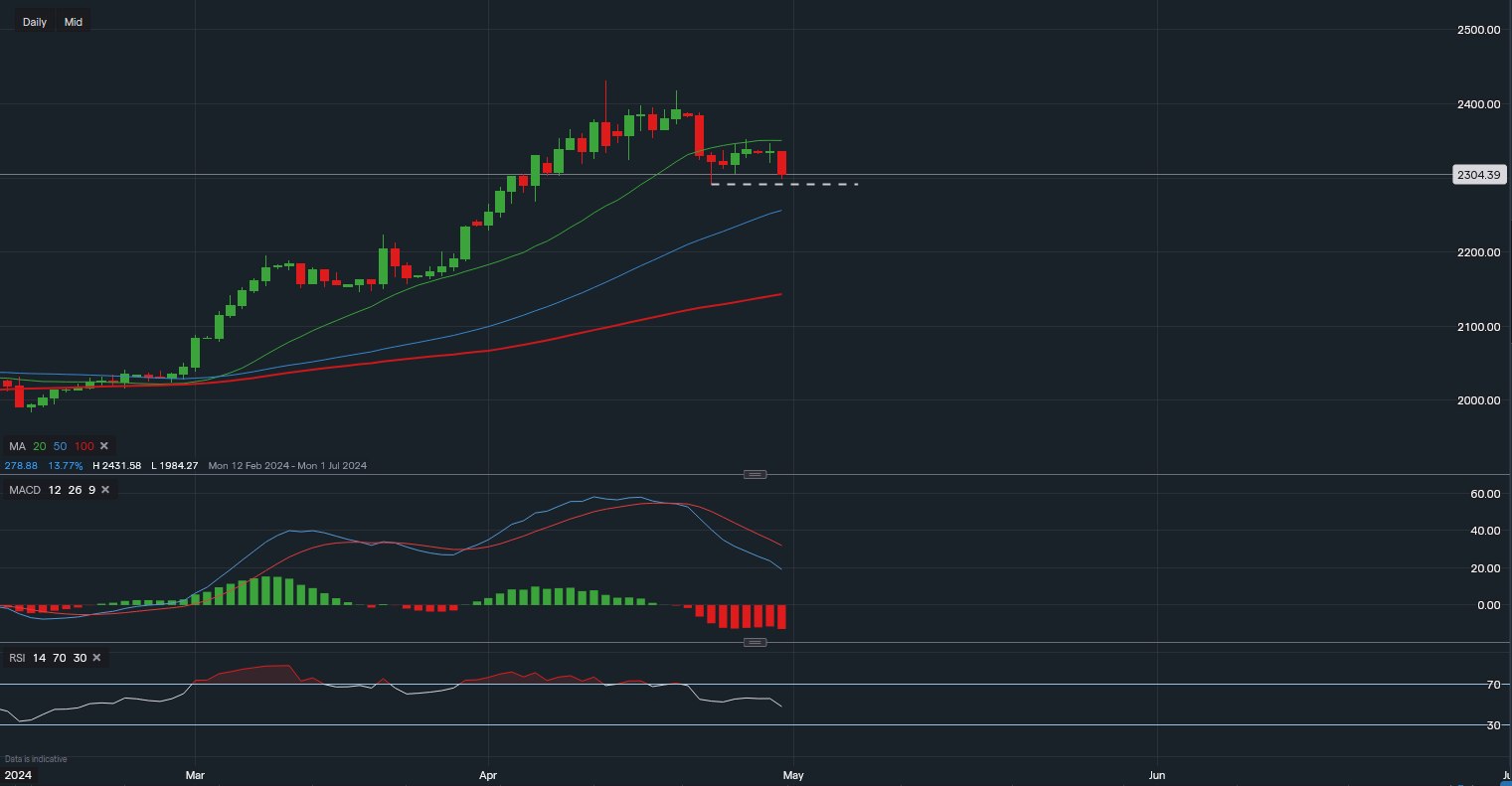
Task: Open RSI settings via its 14 70 30 legend
Action: pos(59,657)
